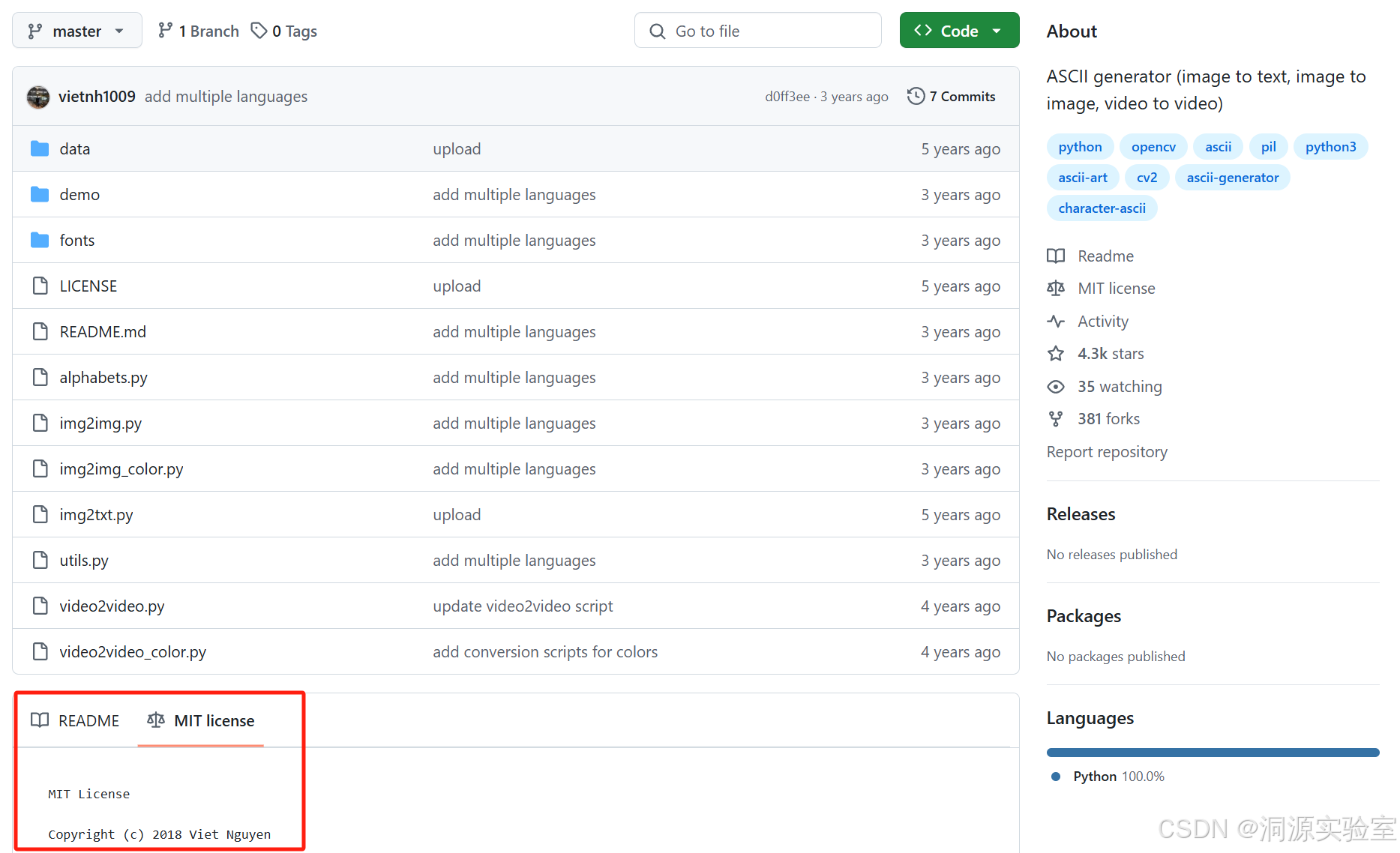This screenshot has height=853, width=1400.
Task: Click Python 100.0% language link
Action: pyautogui.click(x=1108, y=777)
